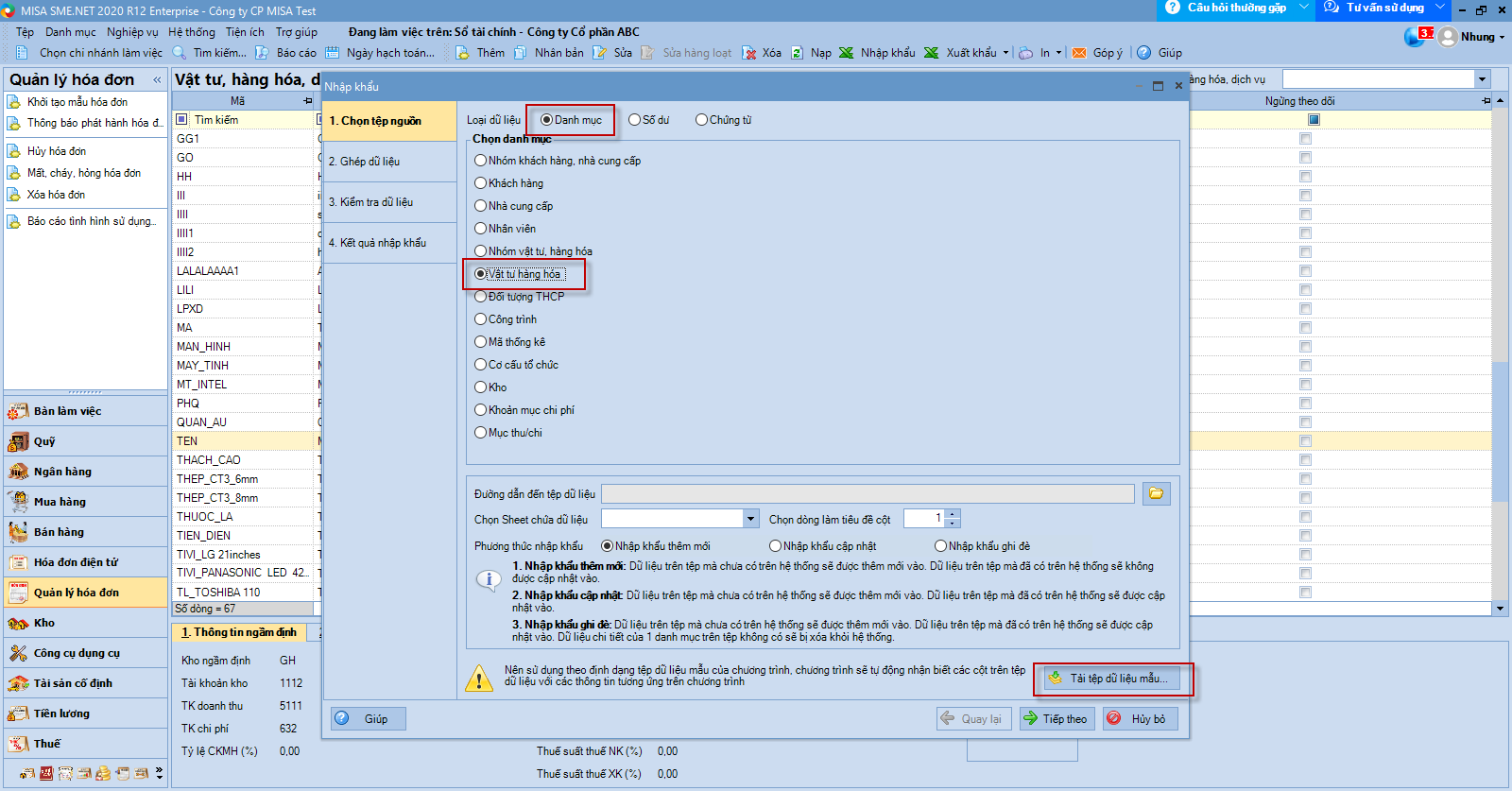The width and height of the screenshot is (1512, 791).
Task: Expand the In print dropdown arrow
Action: point(1058,53)
